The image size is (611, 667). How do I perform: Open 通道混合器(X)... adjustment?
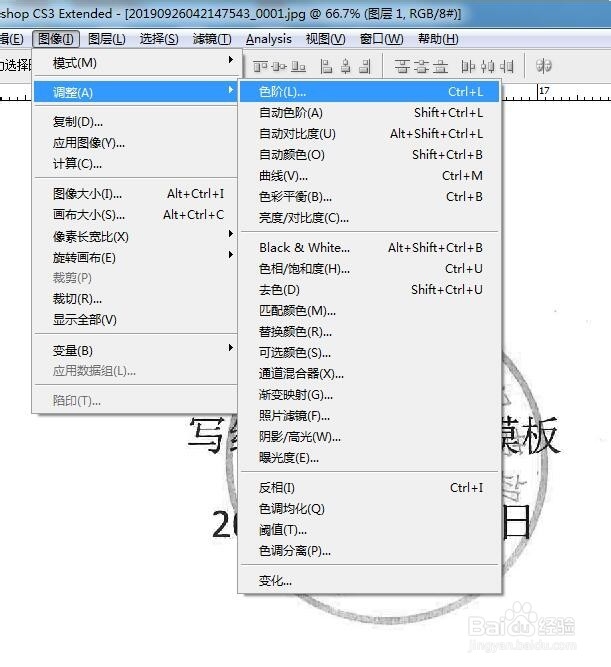(x=369, y=373)
